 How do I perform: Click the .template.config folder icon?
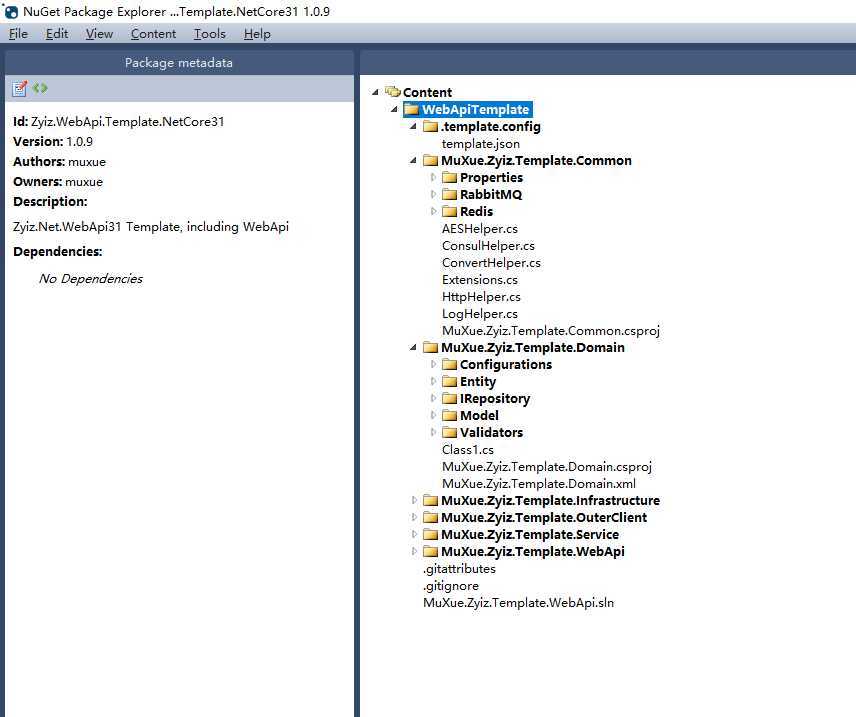(x=431, y=126)
